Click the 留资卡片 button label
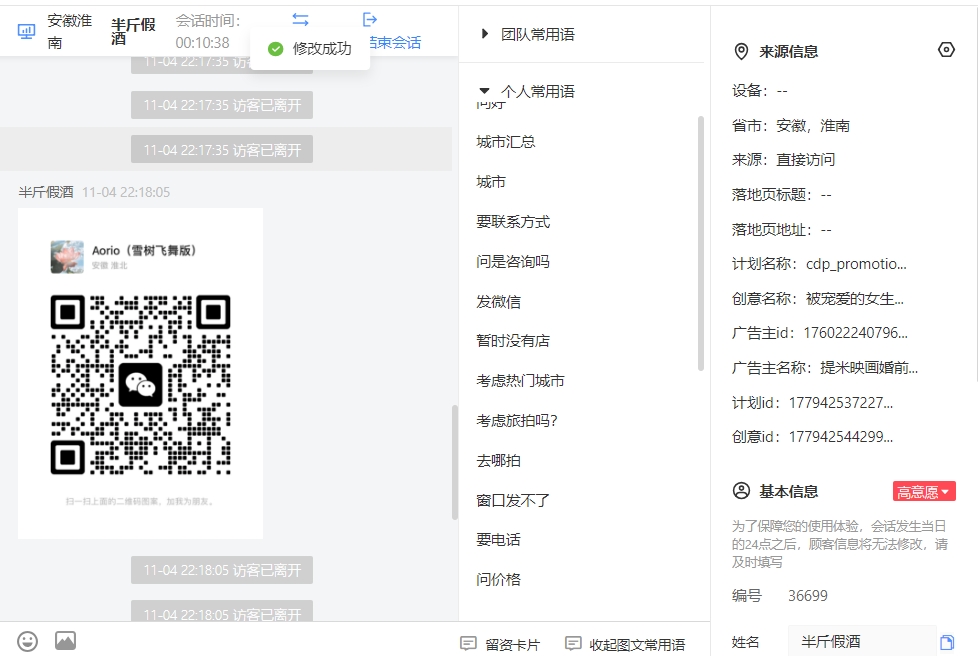978x656 pixels. tap(513, 645)
